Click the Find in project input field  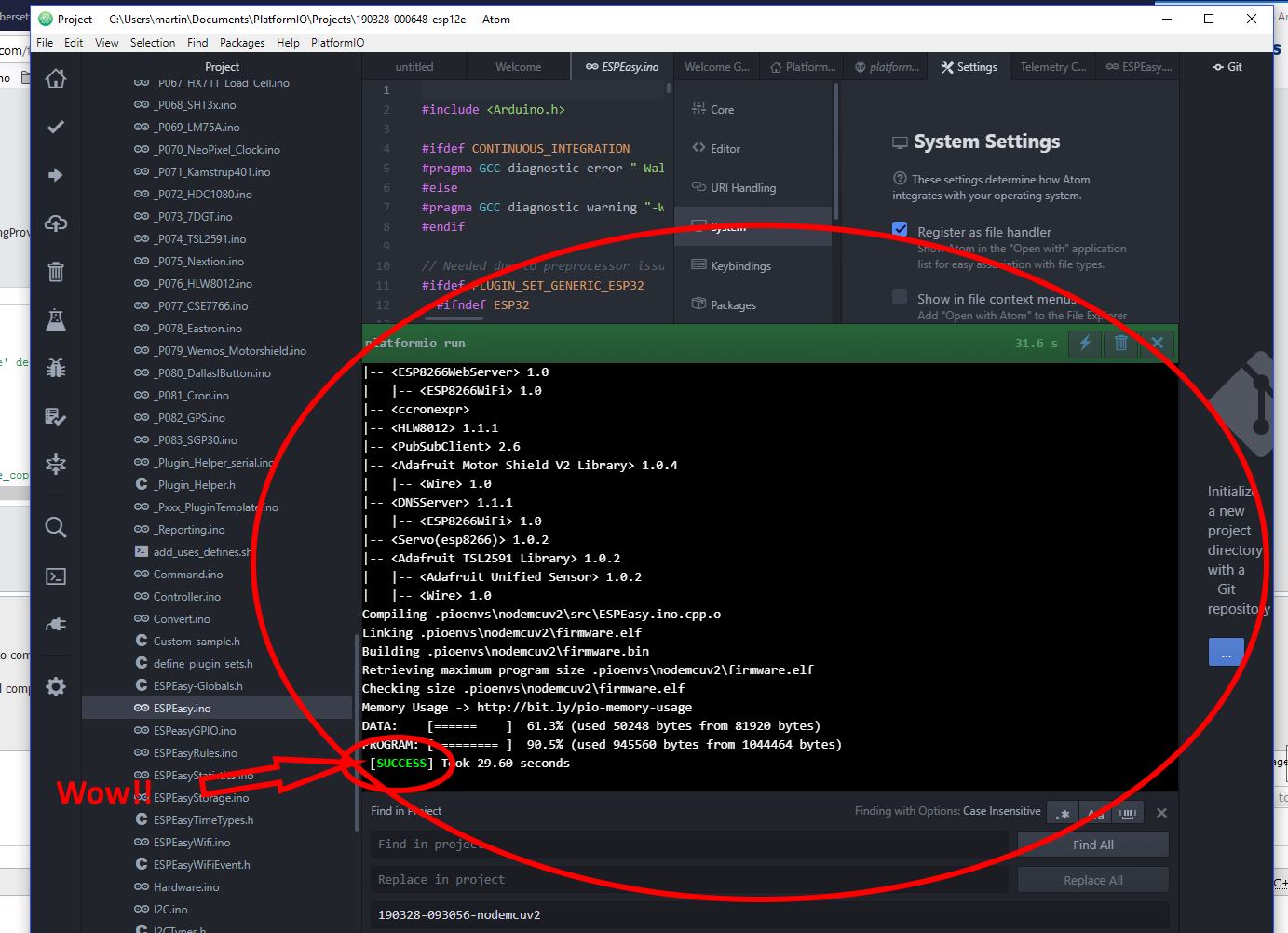click(x=689, y=844)
